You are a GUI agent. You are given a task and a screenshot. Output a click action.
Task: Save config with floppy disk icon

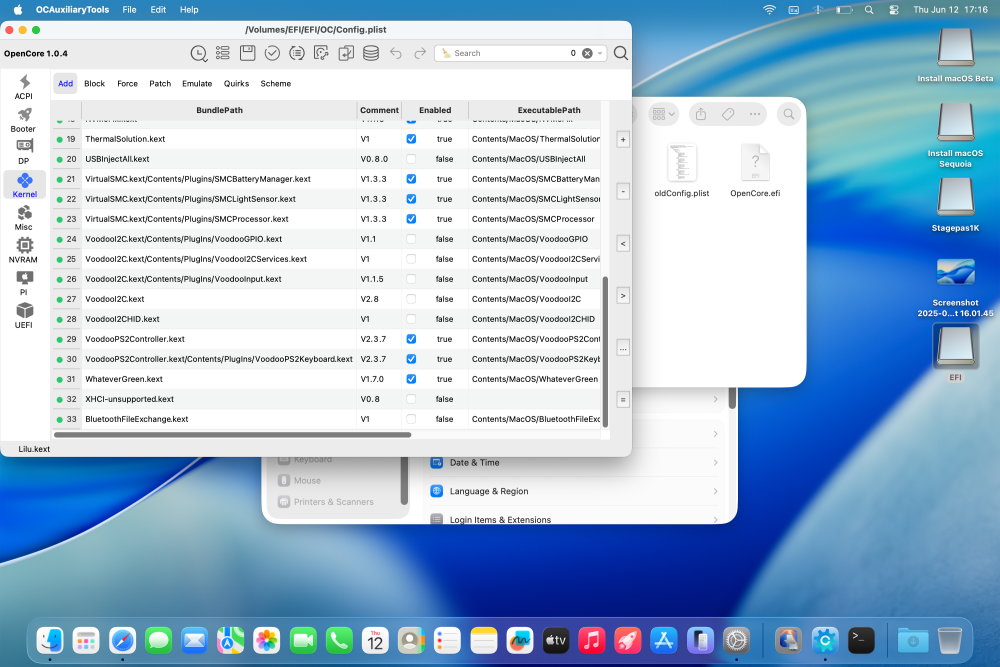tap(247, 53)
